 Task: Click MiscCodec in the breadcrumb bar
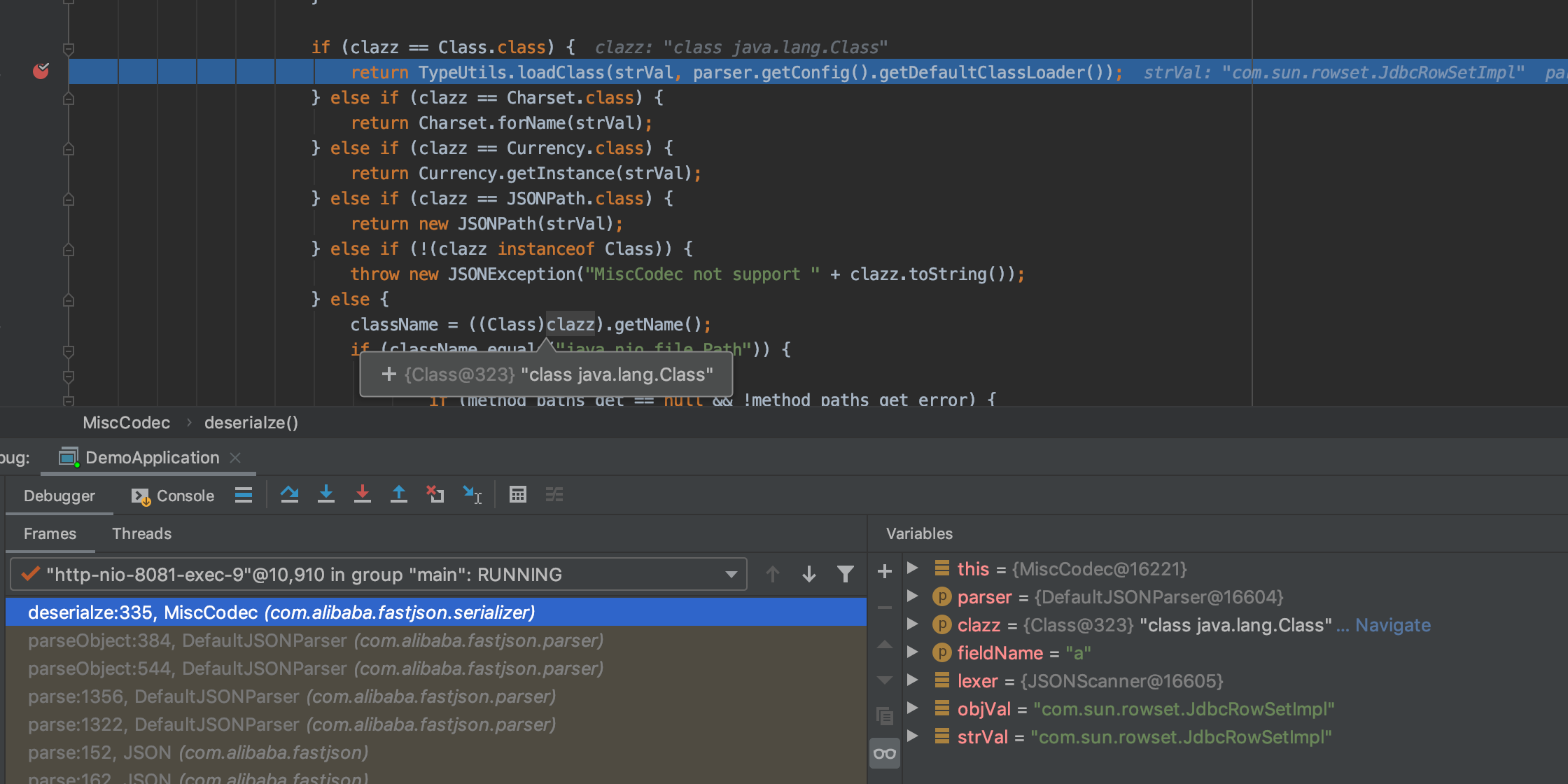pyautogui.click(x=127, y=423)
